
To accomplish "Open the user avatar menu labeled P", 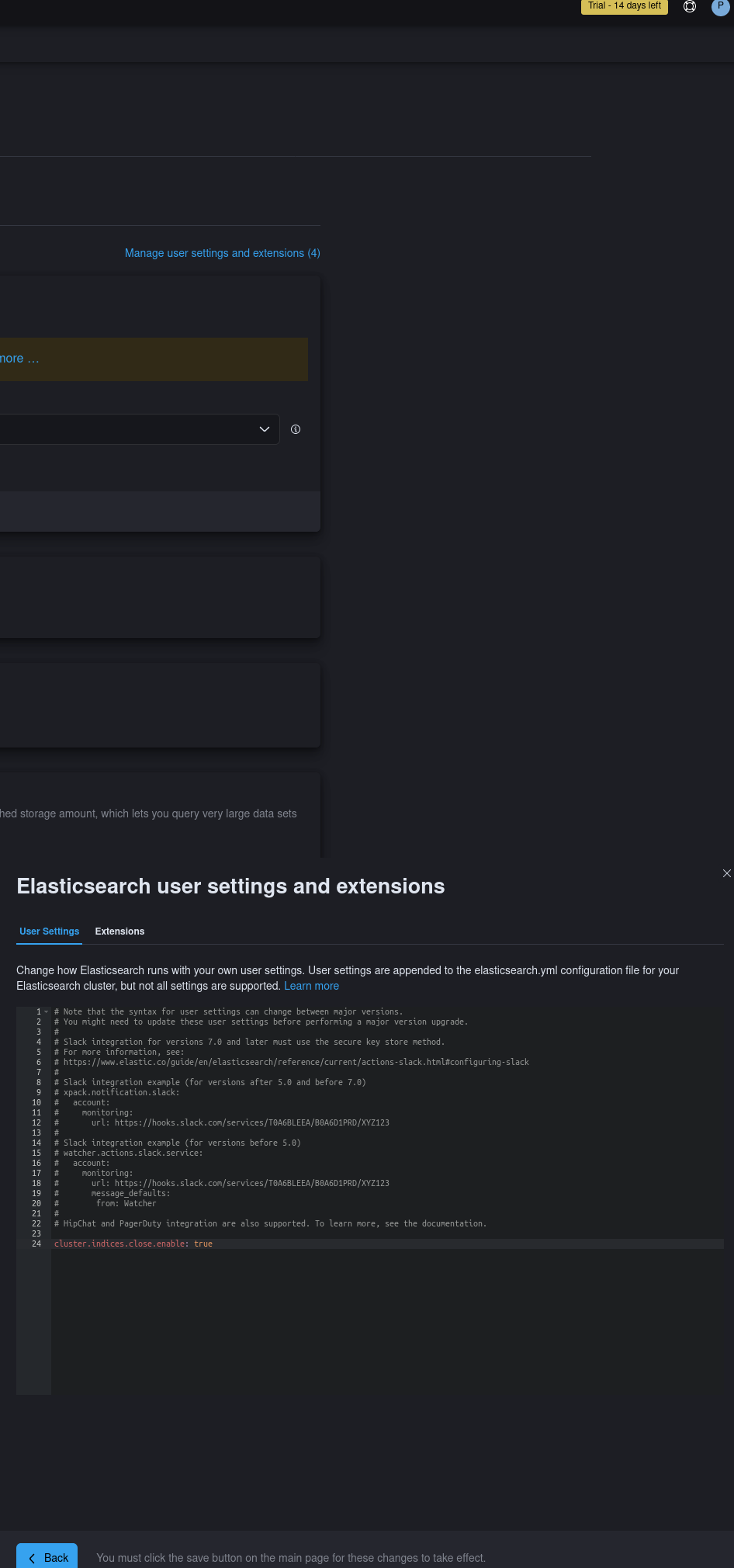I will 720,6.
